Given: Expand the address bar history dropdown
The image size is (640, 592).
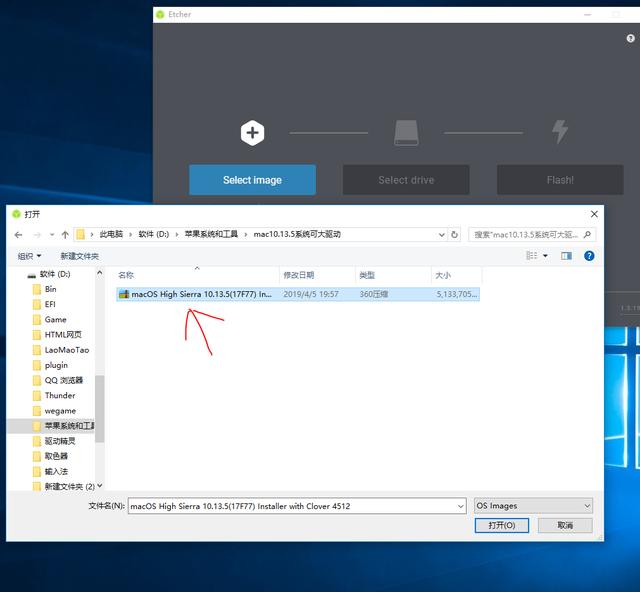Looking at the screenshot, I should (x=441, y=235).
